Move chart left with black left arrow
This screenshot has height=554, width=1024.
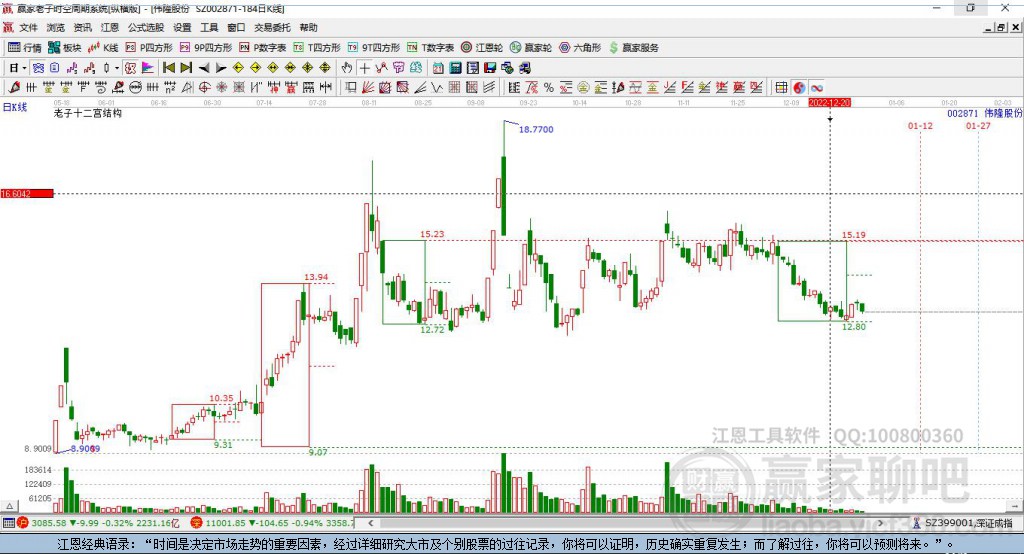tap(204, 68)
